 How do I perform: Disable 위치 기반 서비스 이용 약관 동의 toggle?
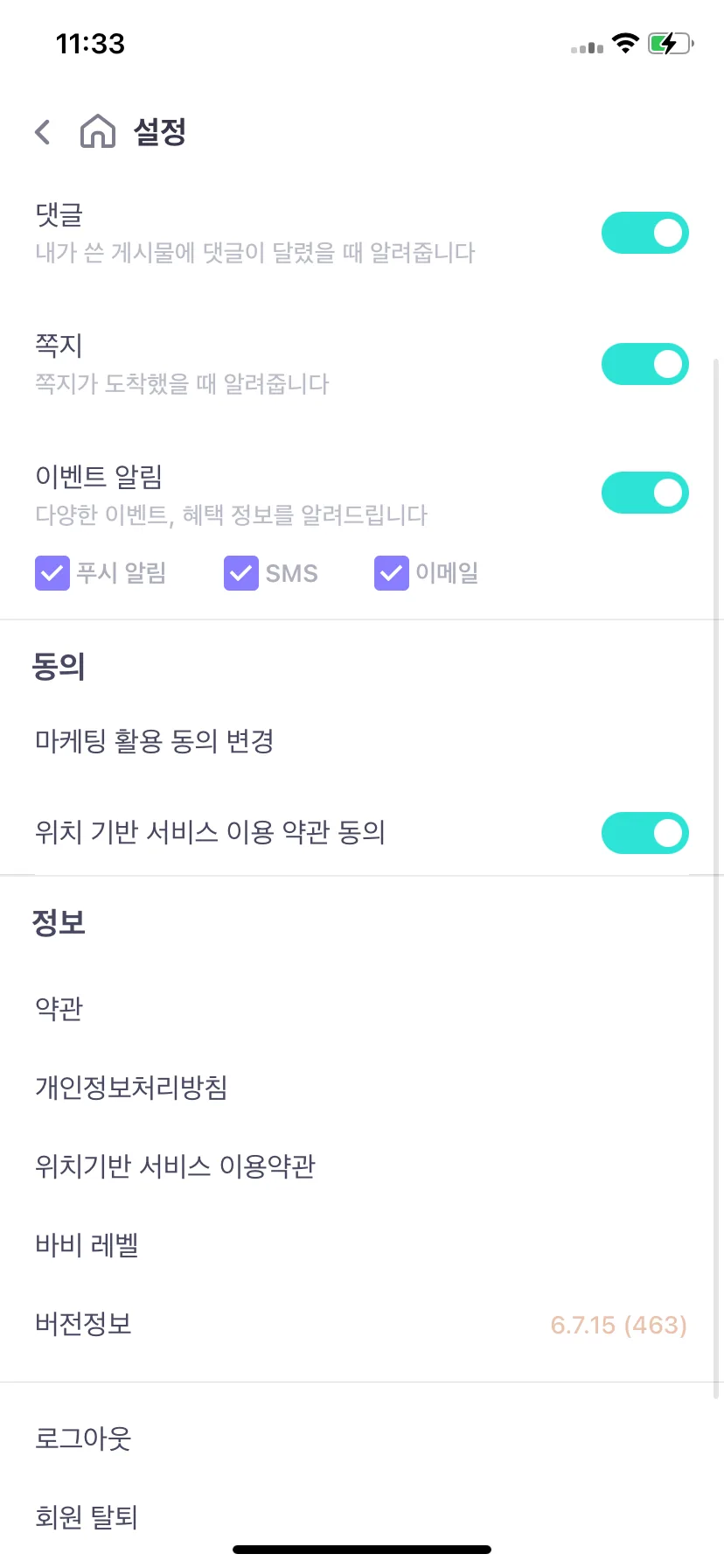[x=645, y=833]
